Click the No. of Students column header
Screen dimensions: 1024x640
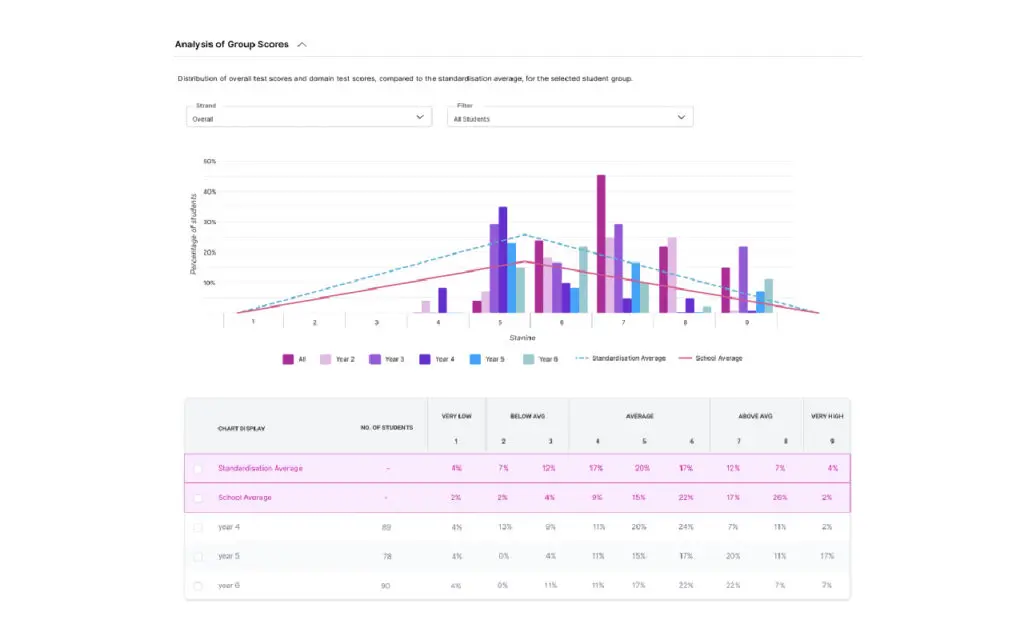386,428
